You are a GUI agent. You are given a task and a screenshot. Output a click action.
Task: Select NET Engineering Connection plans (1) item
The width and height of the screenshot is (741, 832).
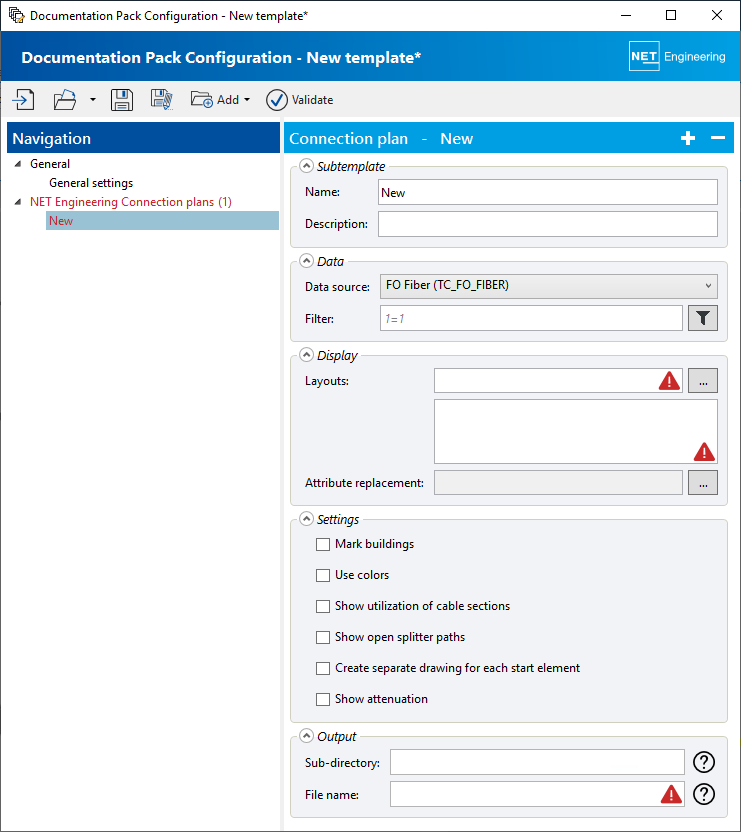[x=131, y=202]
